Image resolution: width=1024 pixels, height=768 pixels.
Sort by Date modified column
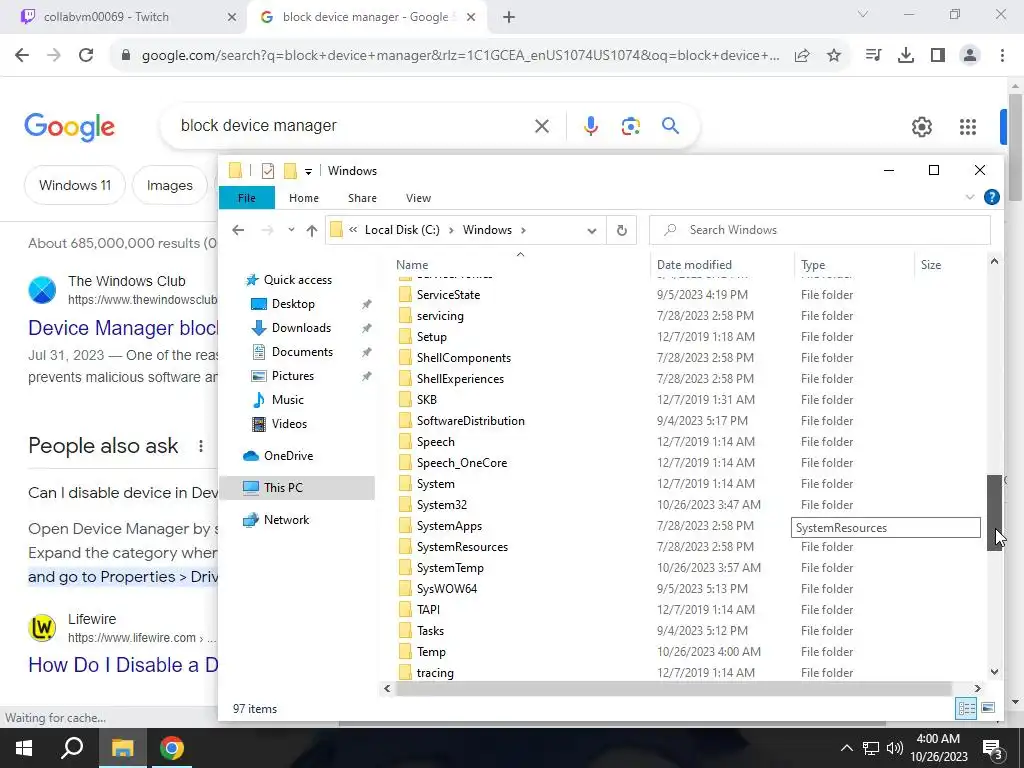694,264
